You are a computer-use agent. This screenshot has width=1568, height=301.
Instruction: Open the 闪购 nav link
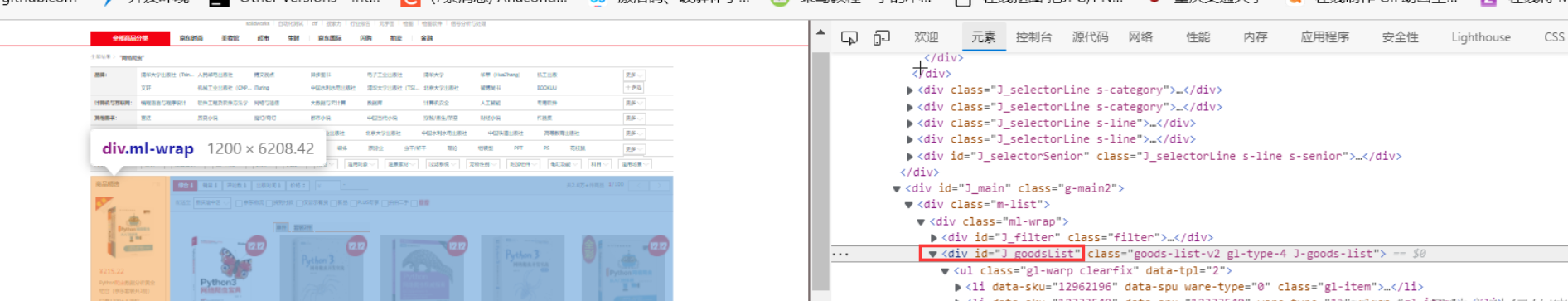365,38
